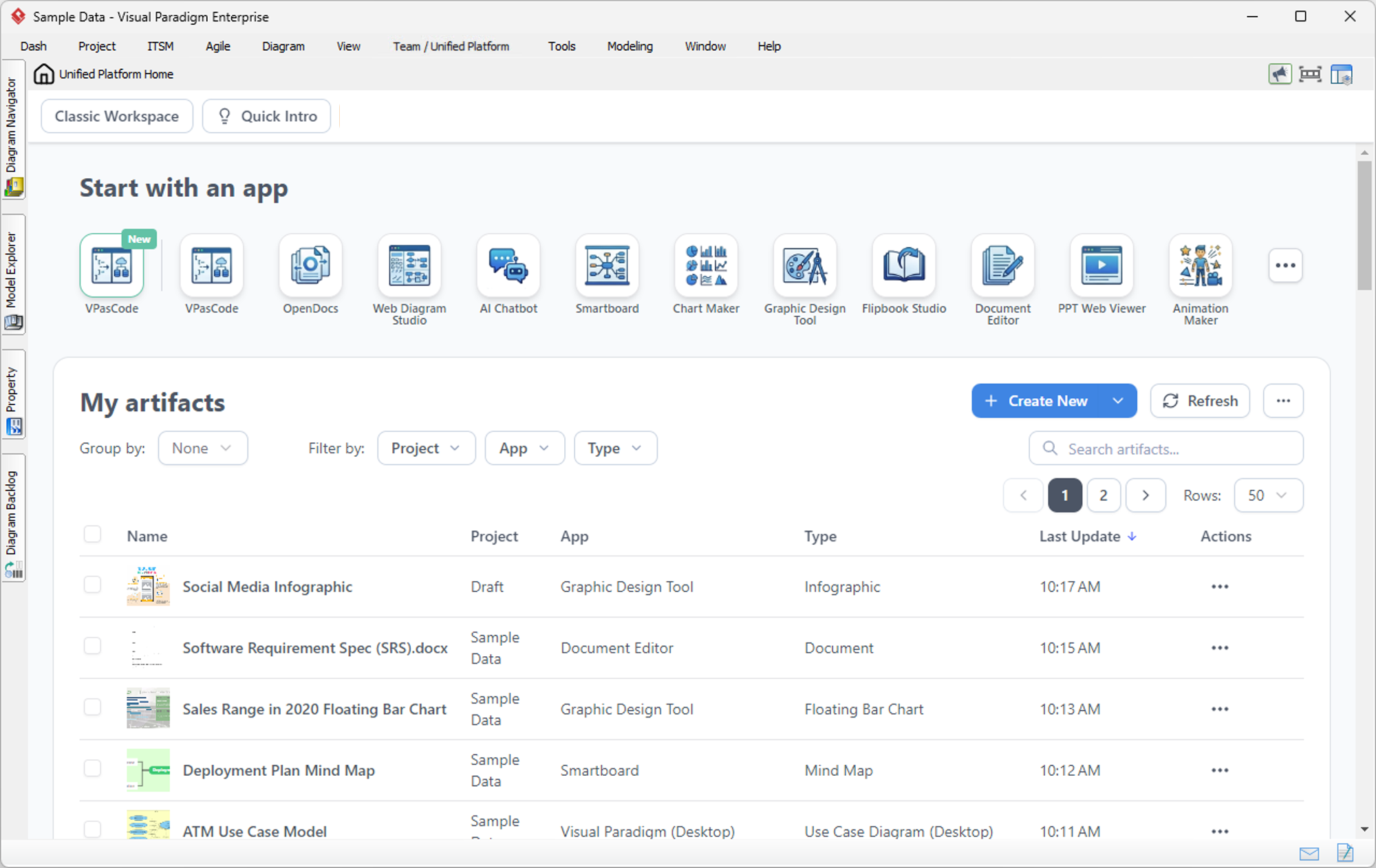Open the Diagram menu
Image resolution: width=1376 pixels, height=868 pixels.
click(283, 46)
